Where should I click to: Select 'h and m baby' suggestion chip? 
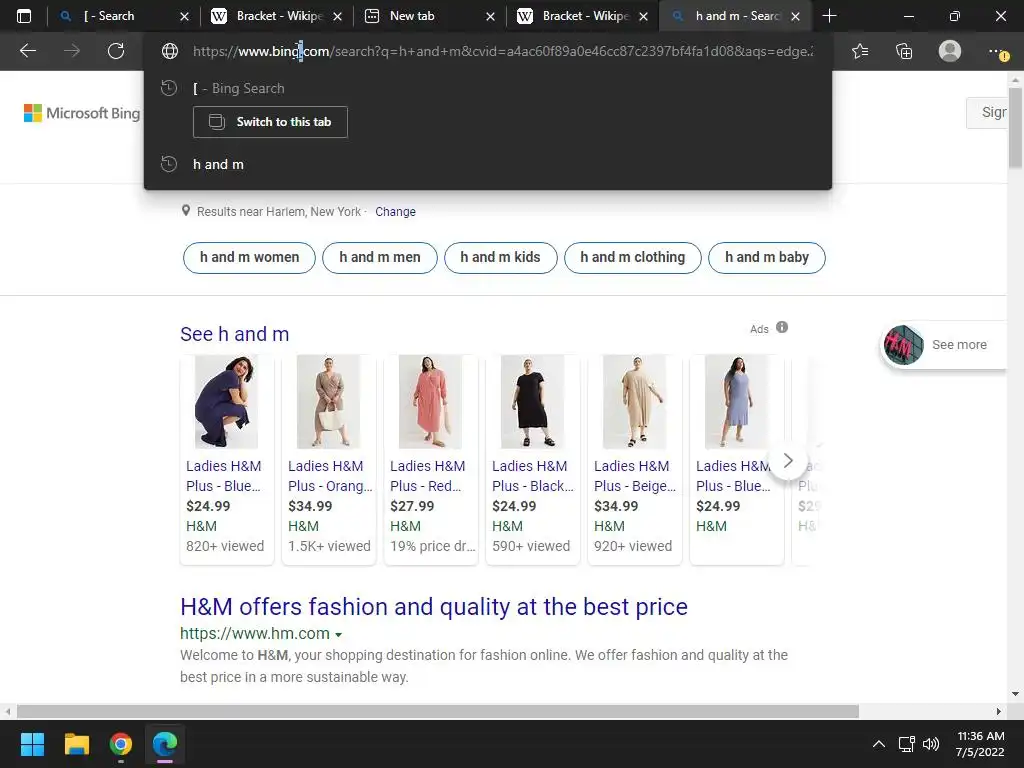pos(767,257)
